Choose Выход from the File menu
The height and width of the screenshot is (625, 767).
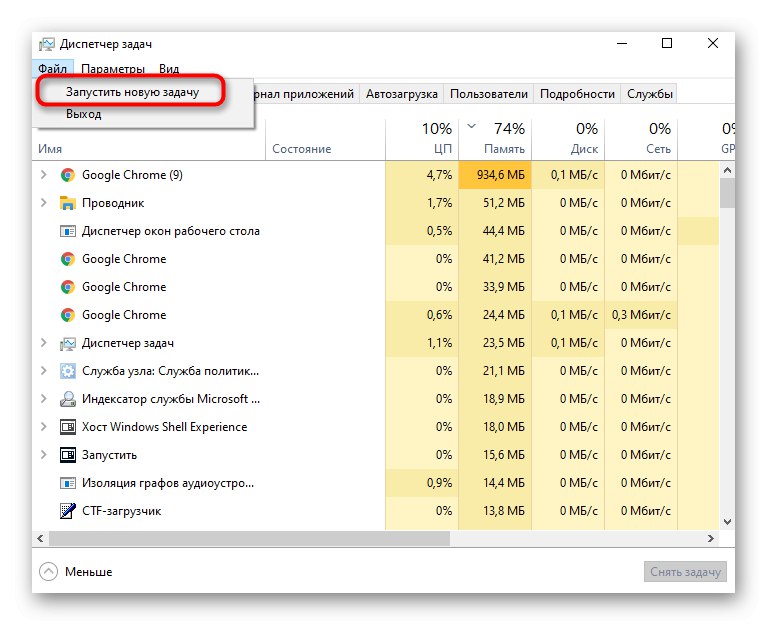[x=84, y=114]
